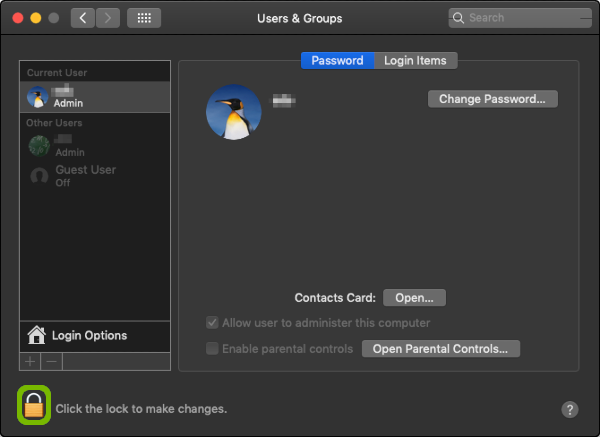Image resolution: width=600 pixels, height=437 pixels.
Task: Remove a user with the minus button
Action: (51, 361)
